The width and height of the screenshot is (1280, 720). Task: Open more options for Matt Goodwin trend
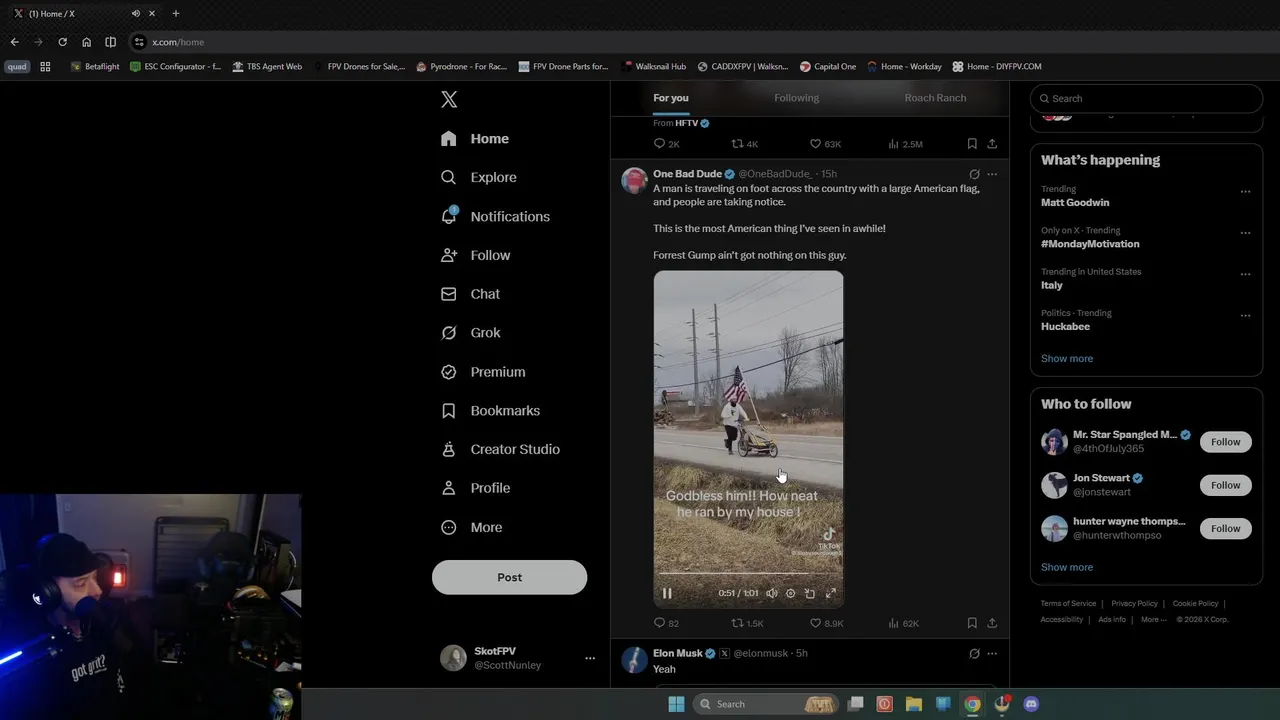[x=1245, y=191]
